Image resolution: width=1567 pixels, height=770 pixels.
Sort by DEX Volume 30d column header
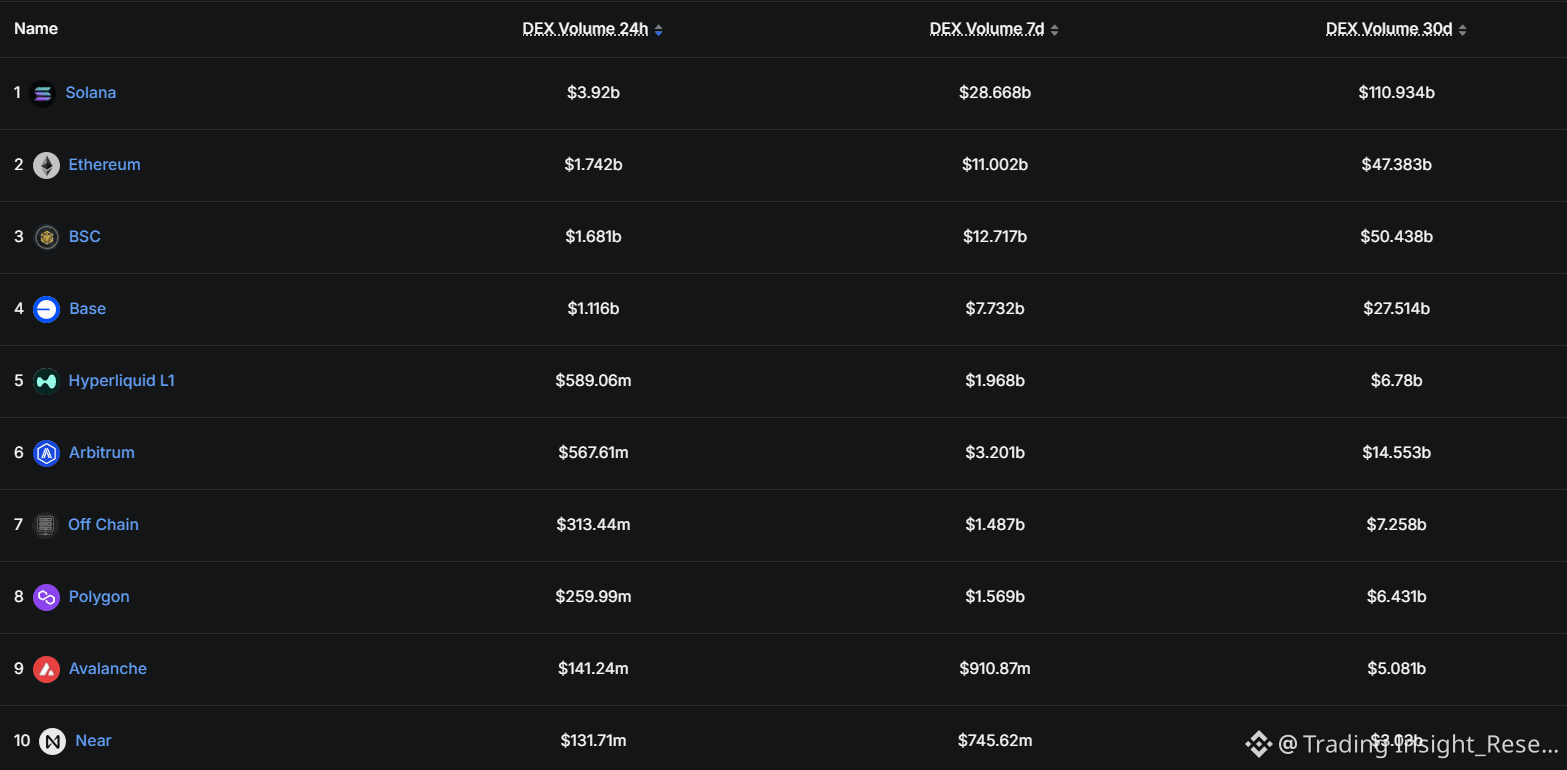[x=1389, y=29]
